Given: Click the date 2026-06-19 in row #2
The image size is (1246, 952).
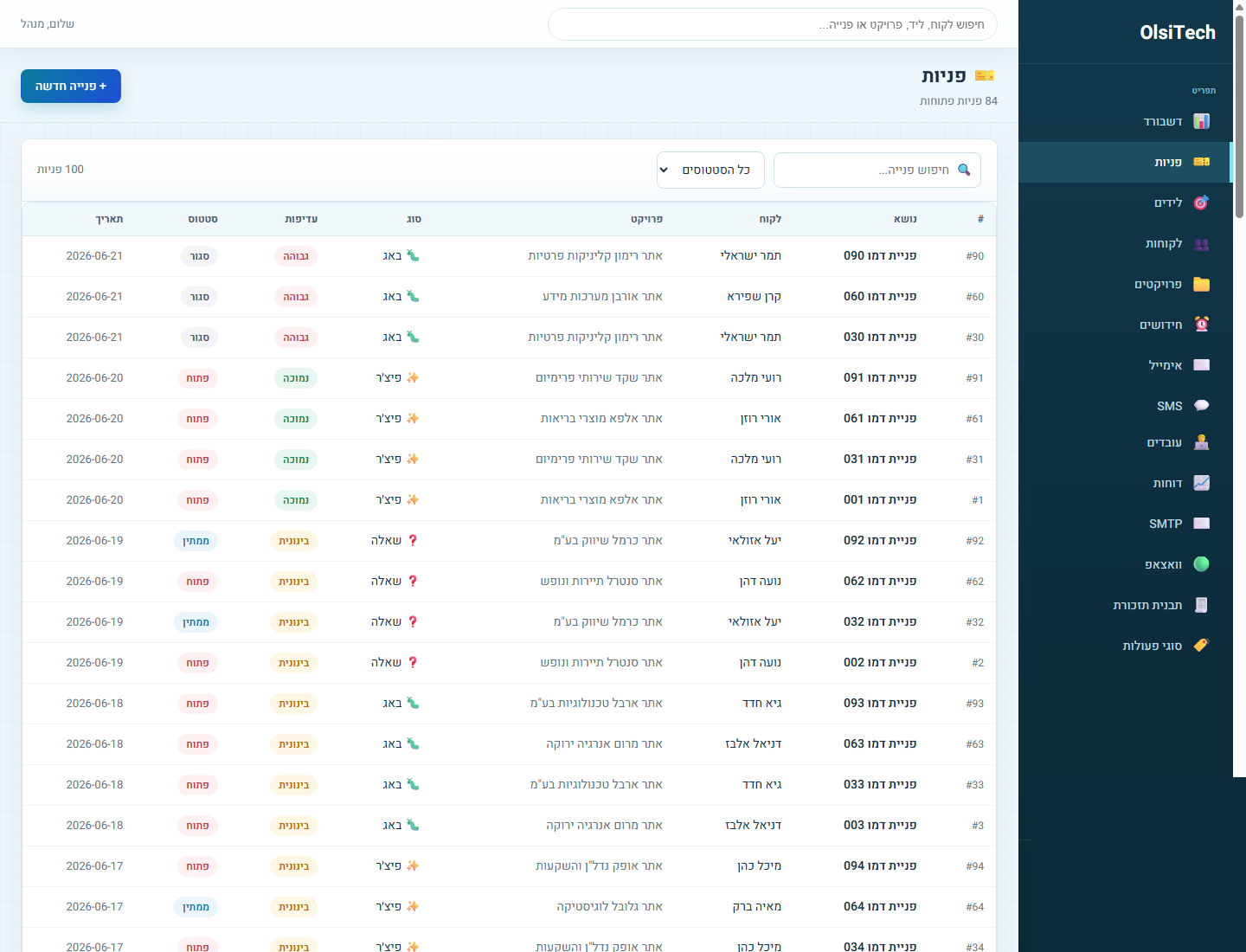Looking at the screenshot, I should pyautogui.click(x=94, y=662).
